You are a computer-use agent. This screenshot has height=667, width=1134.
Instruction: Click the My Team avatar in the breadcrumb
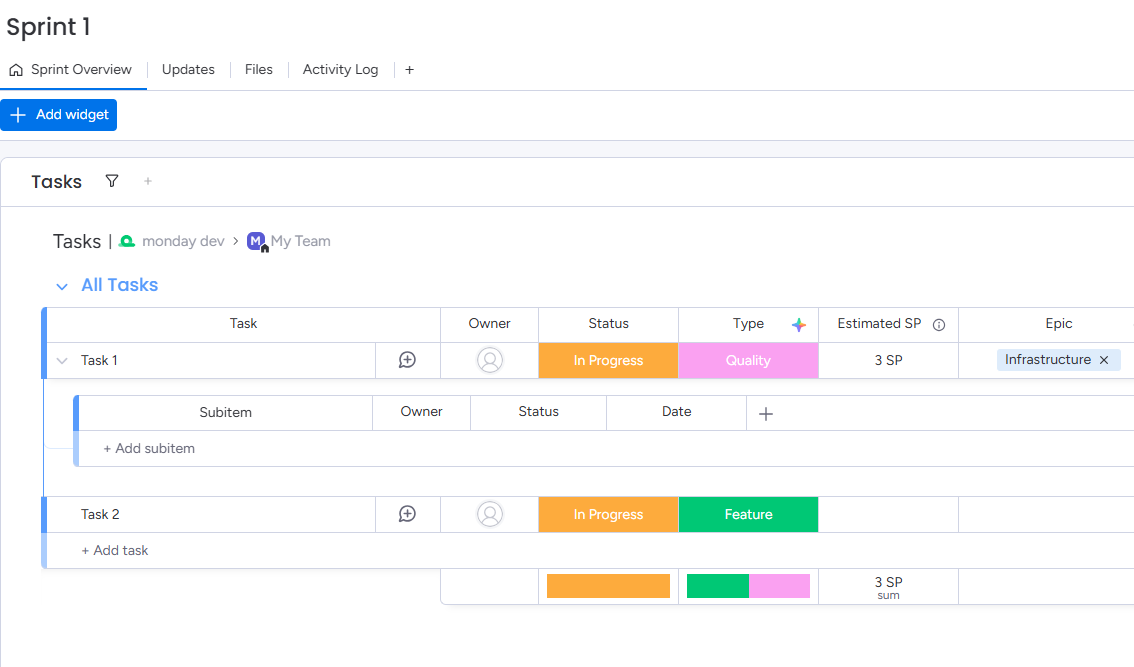[x=255, y=240]
